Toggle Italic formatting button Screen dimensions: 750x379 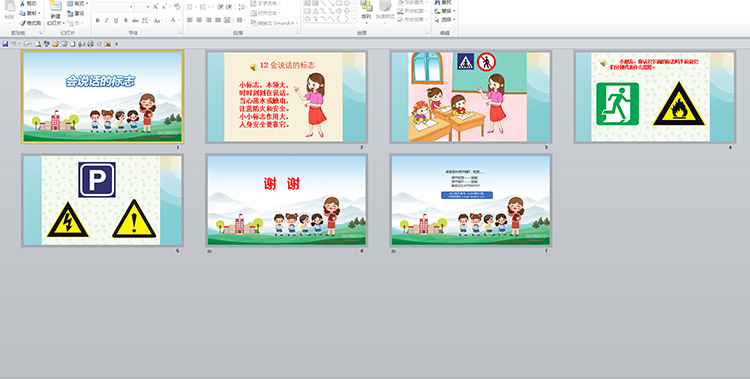click(x=107, y=20)
